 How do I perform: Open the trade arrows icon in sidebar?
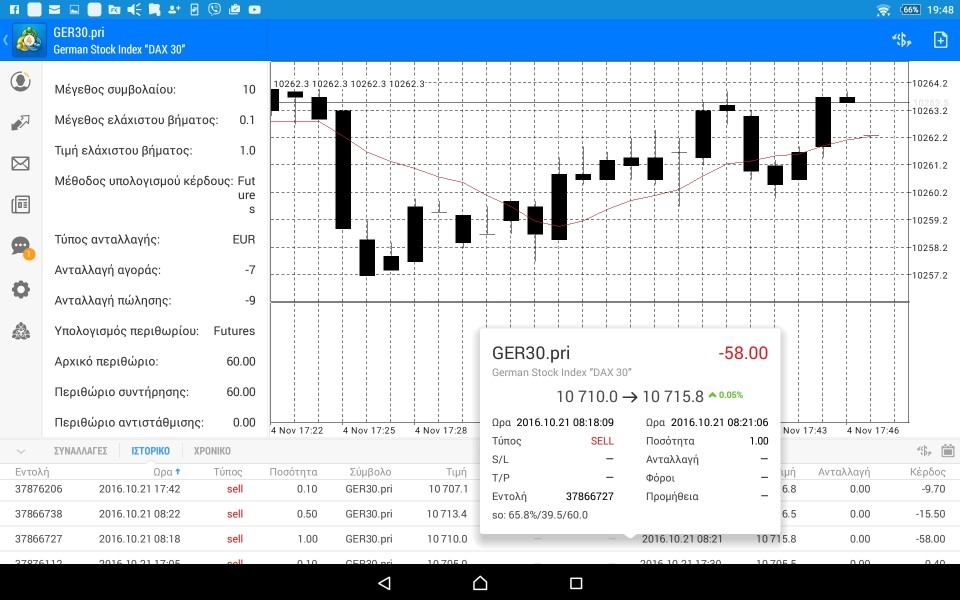pos(21,122)
